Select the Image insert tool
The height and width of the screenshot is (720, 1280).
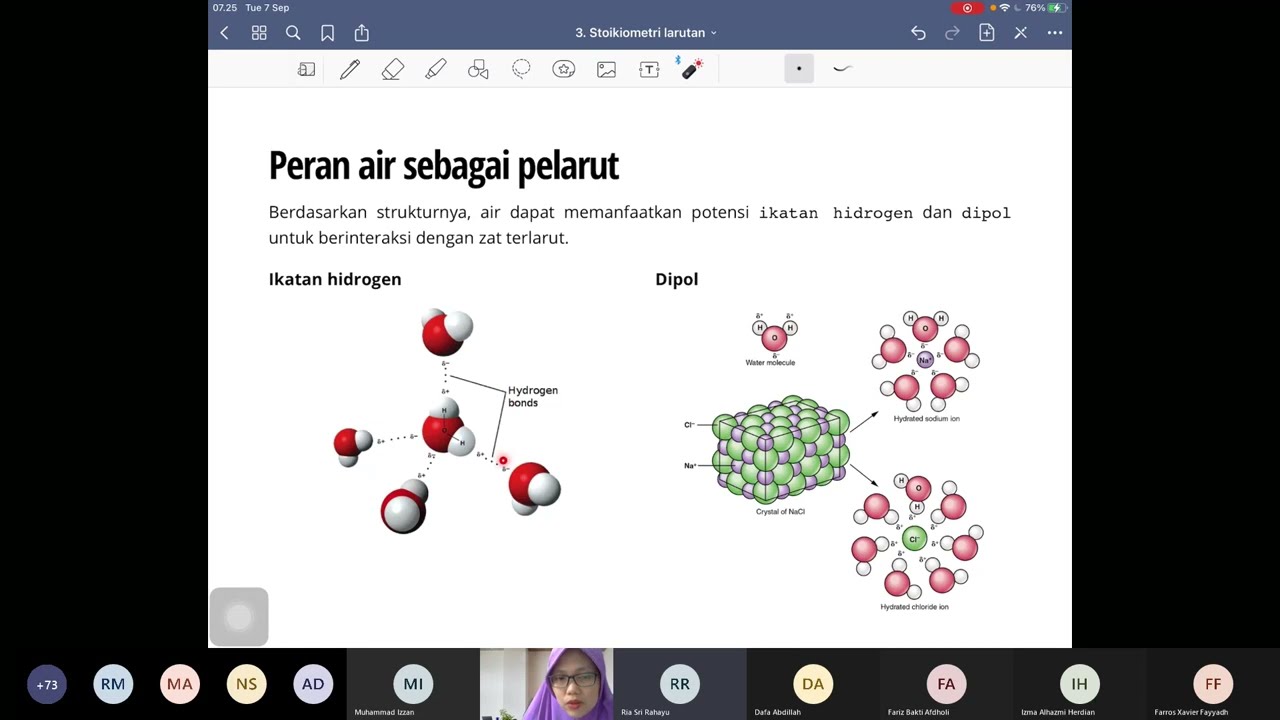607,69
